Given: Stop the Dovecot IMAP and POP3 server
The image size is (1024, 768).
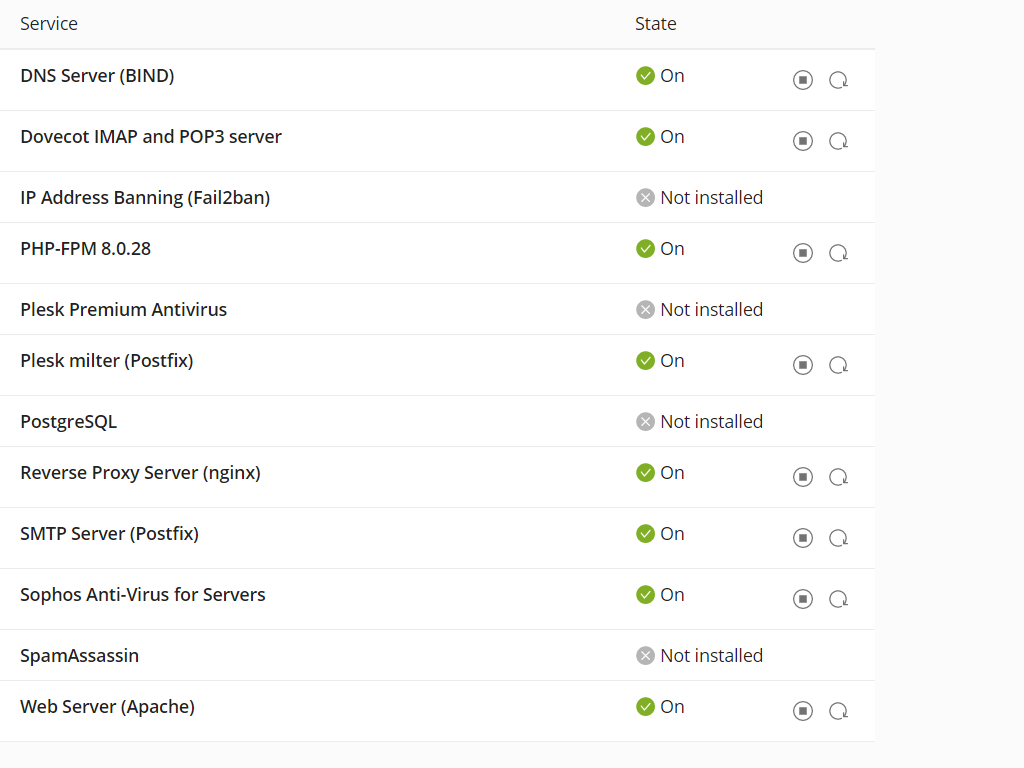Looking at the screenshot, I should pos(803,140).
